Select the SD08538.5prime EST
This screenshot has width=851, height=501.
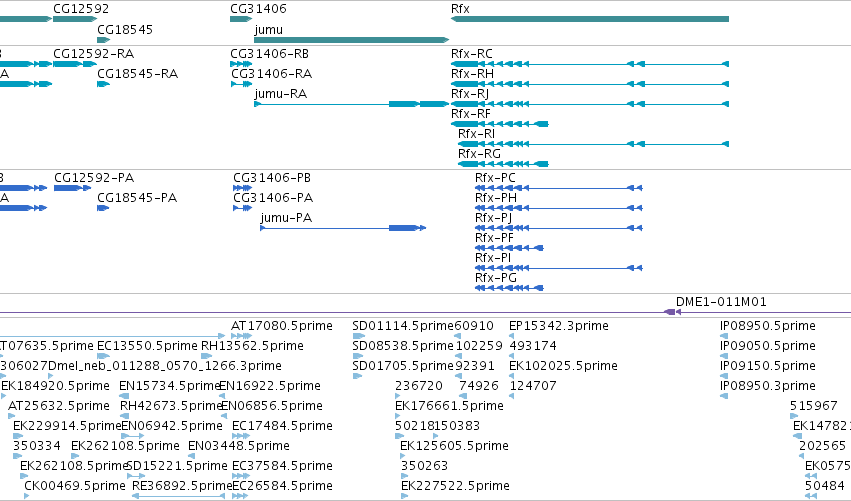coord(358,356)
